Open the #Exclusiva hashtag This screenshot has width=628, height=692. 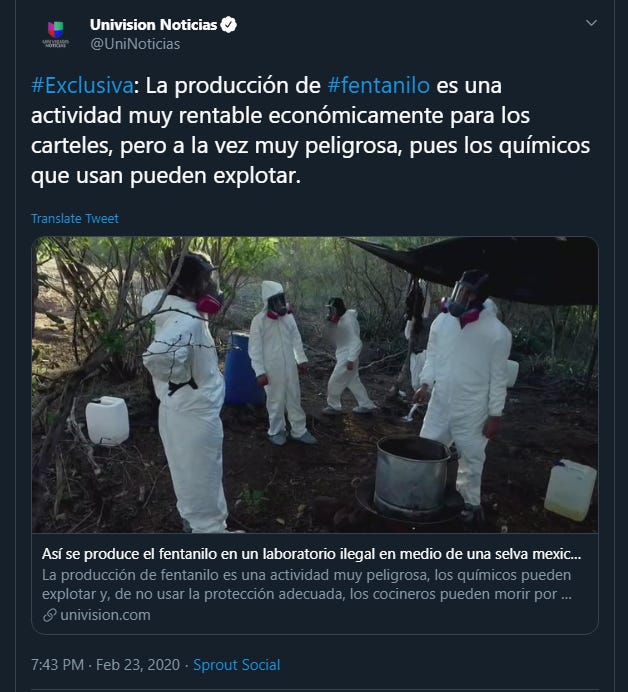(x=82, y=85)
